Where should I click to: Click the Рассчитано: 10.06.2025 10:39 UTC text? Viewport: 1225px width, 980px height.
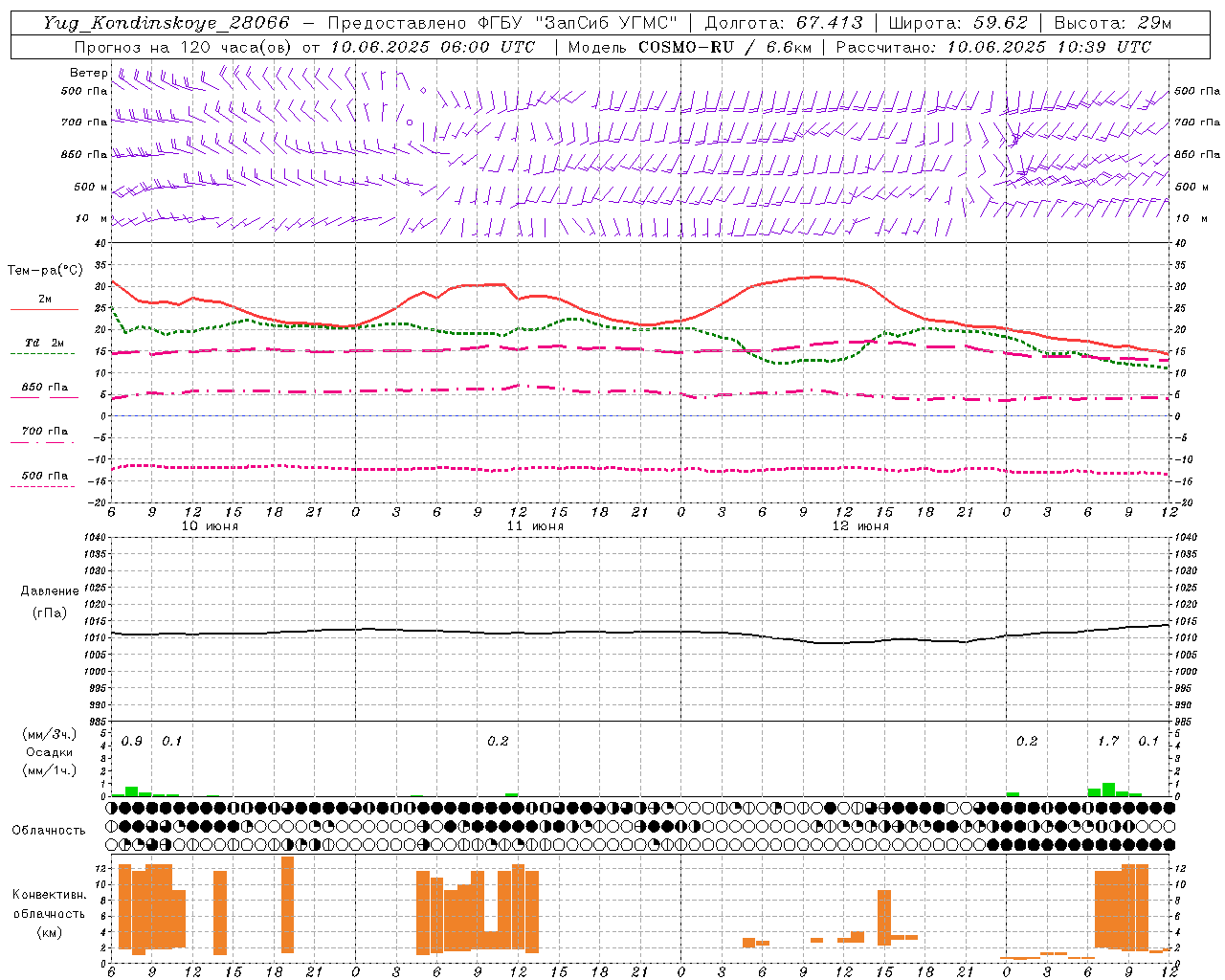tap(993, 47)
